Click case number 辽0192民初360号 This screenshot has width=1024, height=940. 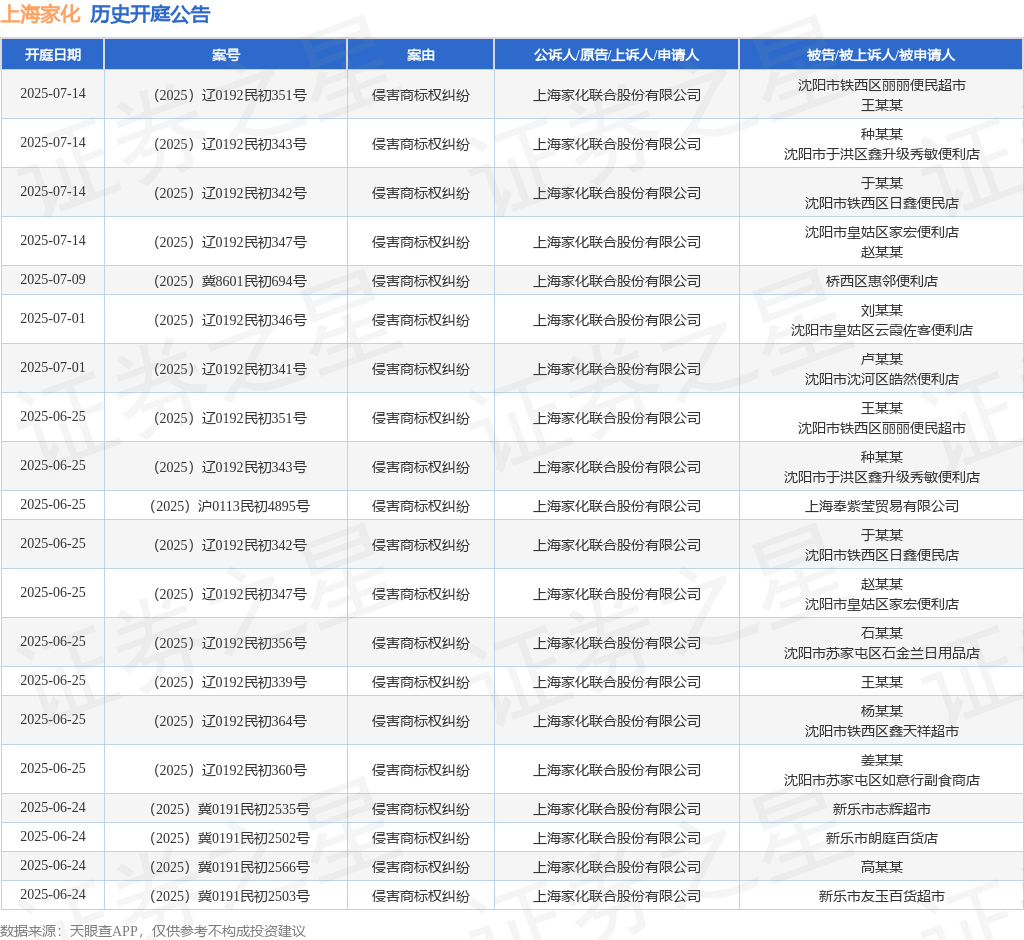(x=230, y=770)
